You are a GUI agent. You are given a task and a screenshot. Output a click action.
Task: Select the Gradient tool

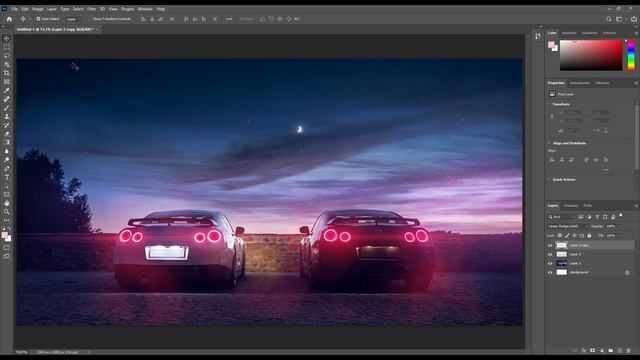click(x=7, y=142)
